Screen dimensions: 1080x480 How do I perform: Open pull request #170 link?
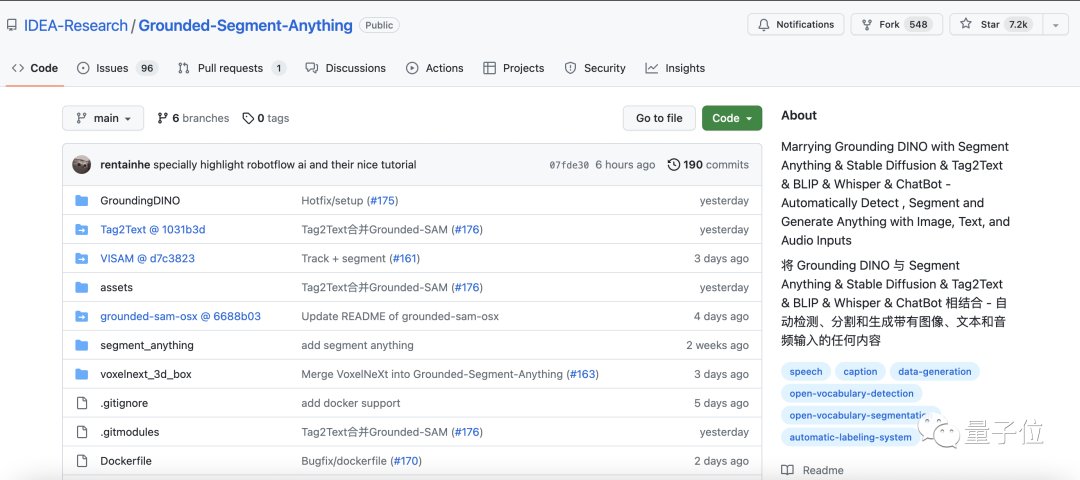406,461
